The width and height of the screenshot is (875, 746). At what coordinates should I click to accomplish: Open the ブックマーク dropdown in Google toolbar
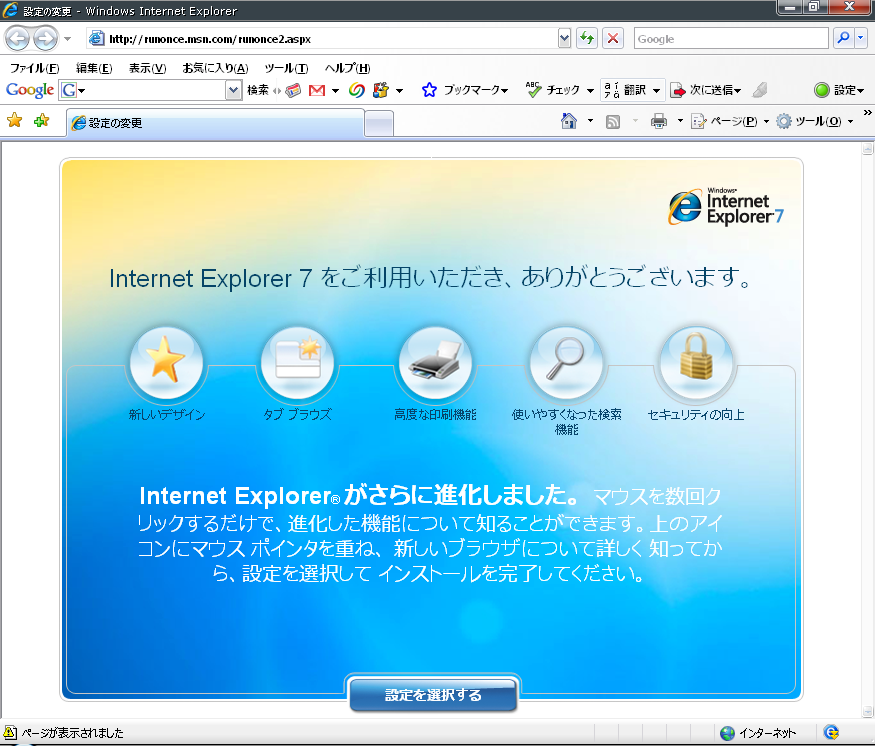pyautogui.click(x=466, y=90)
